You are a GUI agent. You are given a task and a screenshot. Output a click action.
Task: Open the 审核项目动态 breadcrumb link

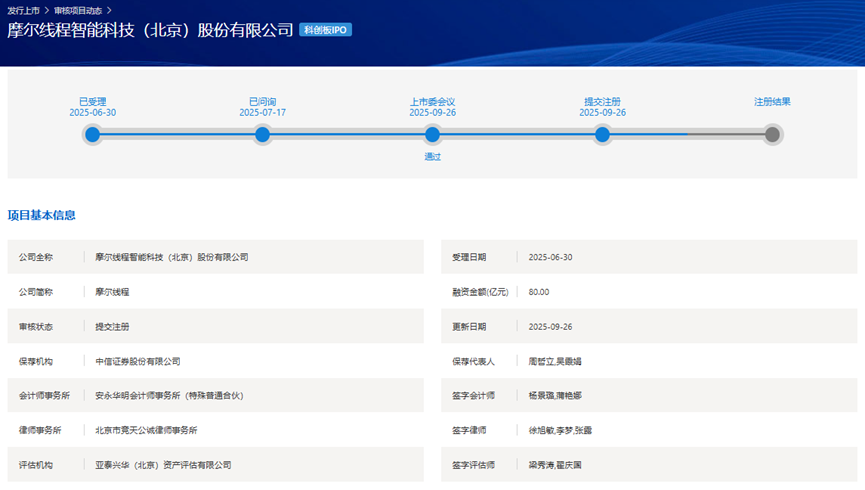78,10
